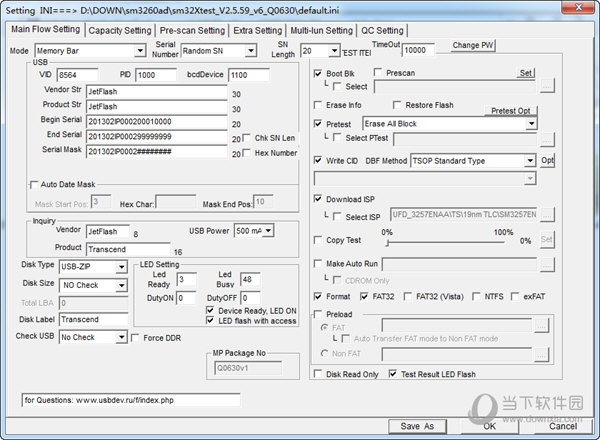
Task: Focus the Disk Label input field
Action: [93, 319]
